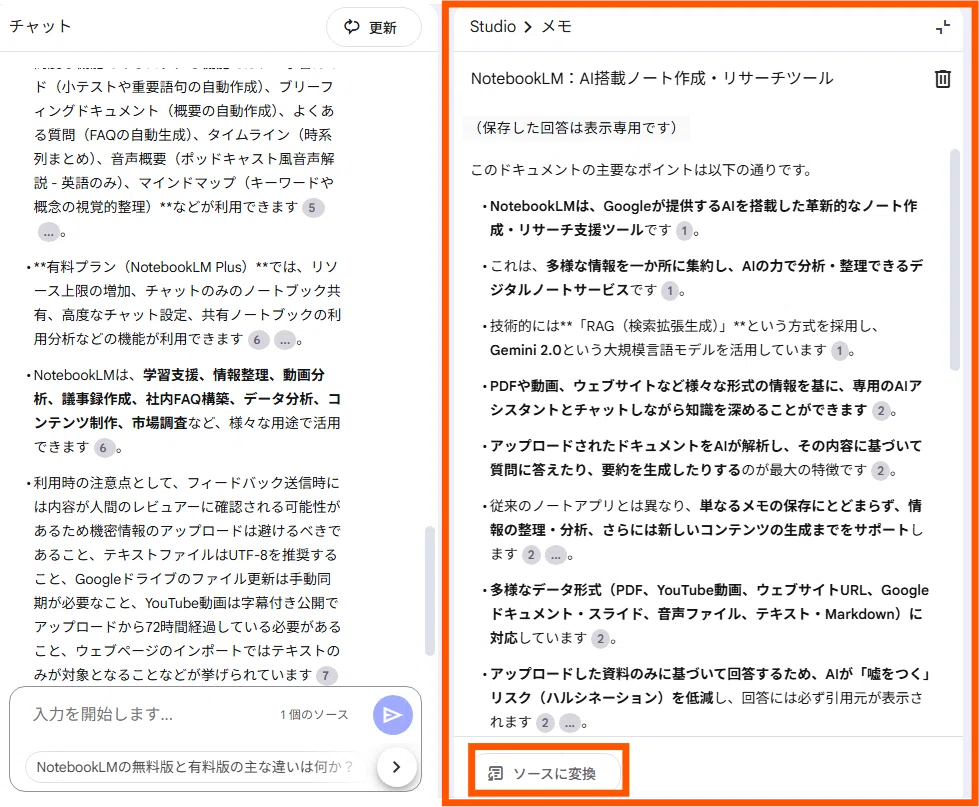The height and width of the screenshot is (807, 979).
Task: Open citation 2 after 引用元が表示されます
Action: coord(545,723)
